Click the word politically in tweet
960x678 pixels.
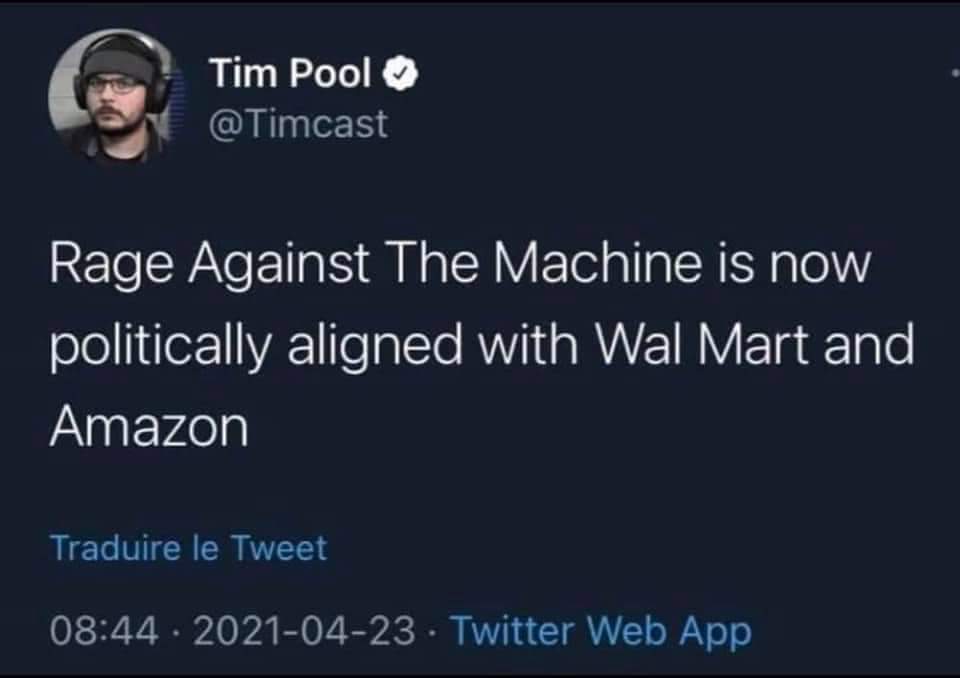tap(160, 348)
